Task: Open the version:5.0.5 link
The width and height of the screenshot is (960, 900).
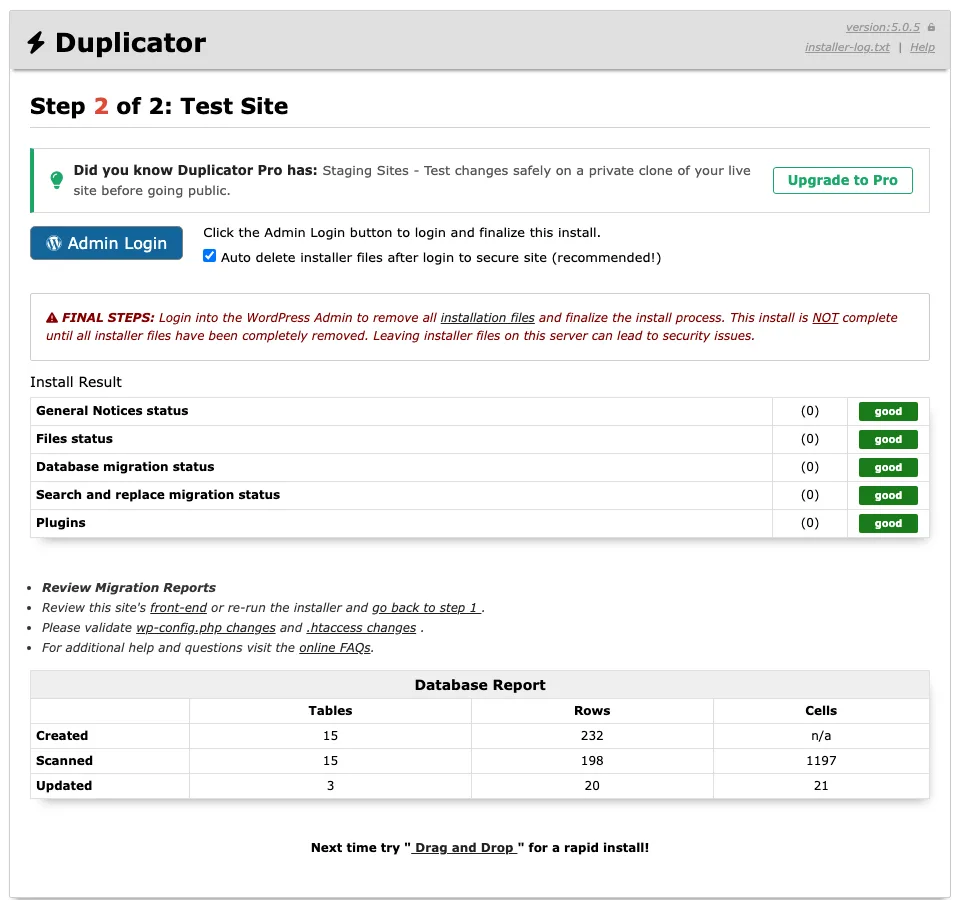Action: click(882, 28)
